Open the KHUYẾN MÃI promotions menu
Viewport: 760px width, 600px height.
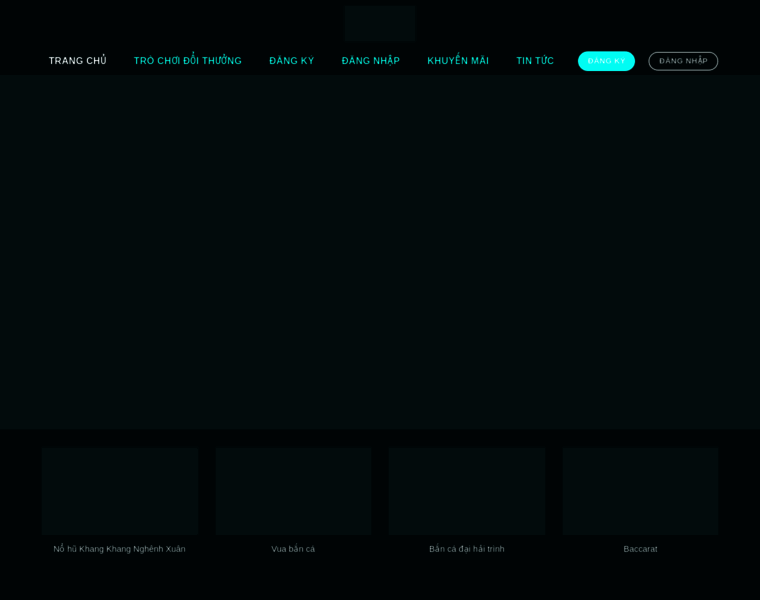458,61
